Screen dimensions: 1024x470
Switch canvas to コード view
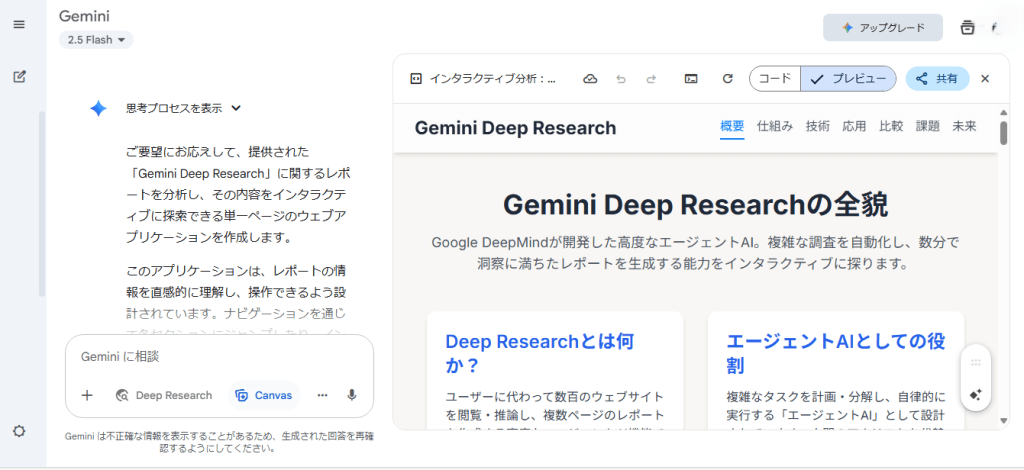tap(775, 79)
